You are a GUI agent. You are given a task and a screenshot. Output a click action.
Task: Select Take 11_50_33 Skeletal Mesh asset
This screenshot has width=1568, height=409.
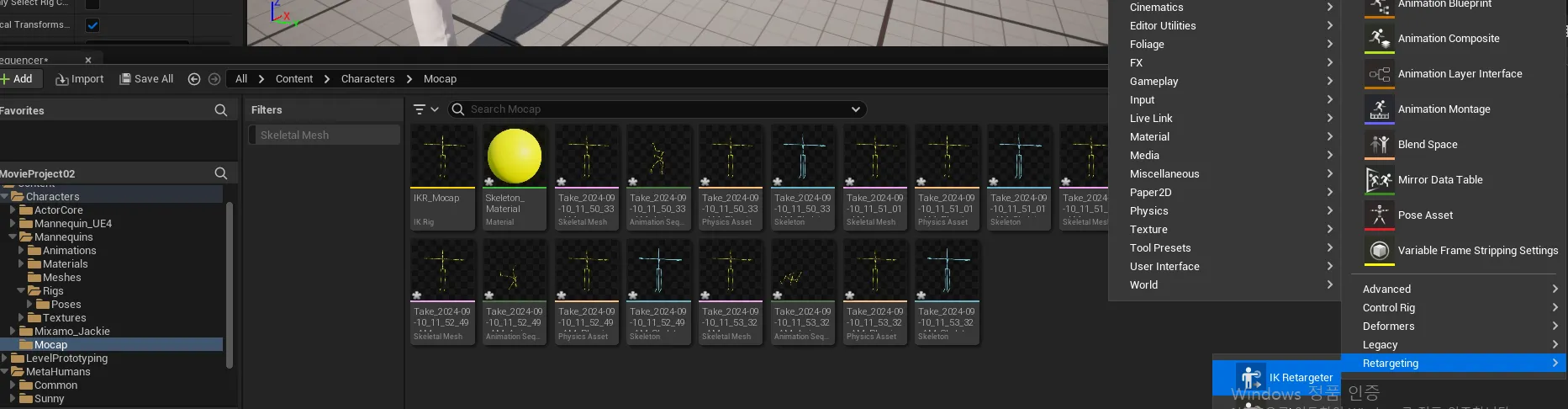(587, 178)
